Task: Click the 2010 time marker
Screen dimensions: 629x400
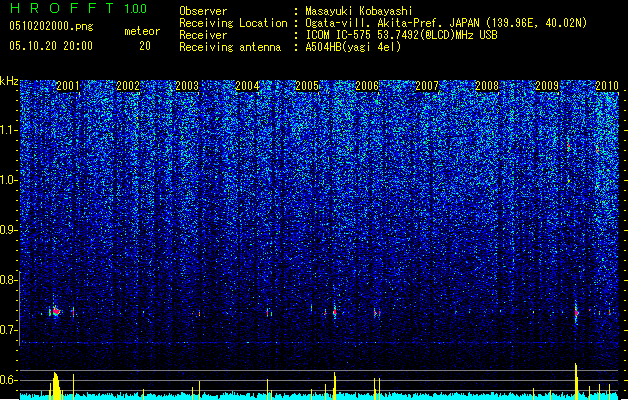Action: (607, 86)
